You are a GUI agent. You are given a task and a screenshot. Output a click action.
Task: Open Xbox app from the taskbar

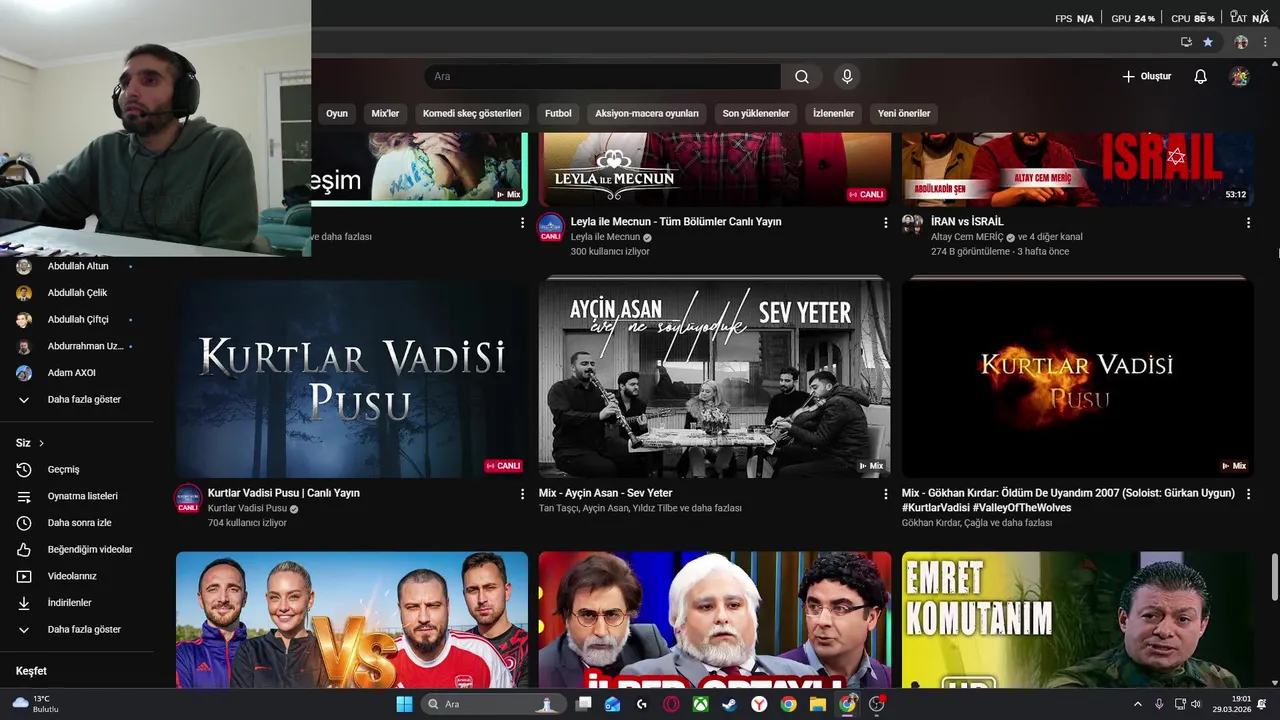(x=701, y=704)
